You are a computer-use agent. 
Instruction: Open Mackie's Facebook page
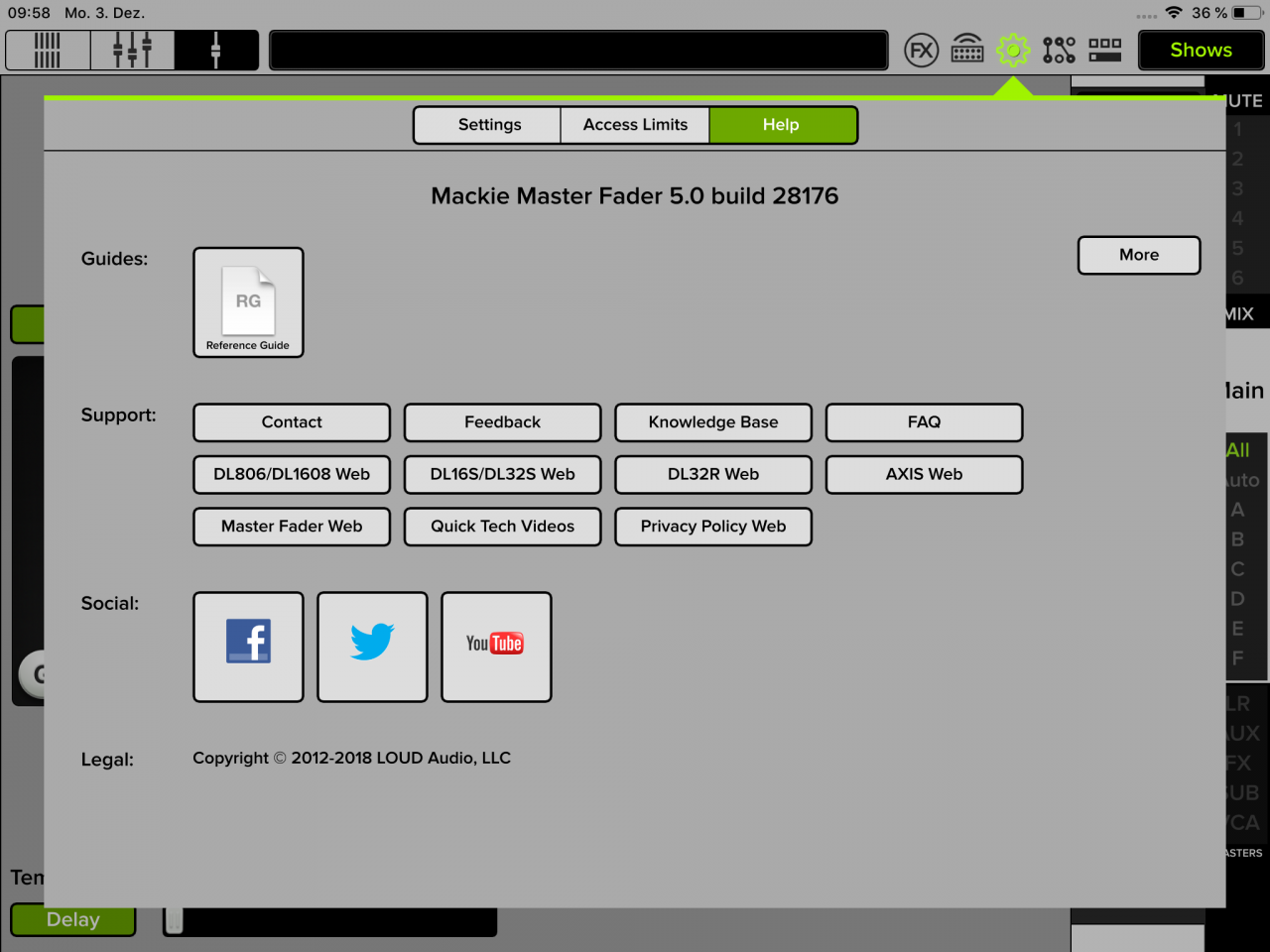click(248, 647)
